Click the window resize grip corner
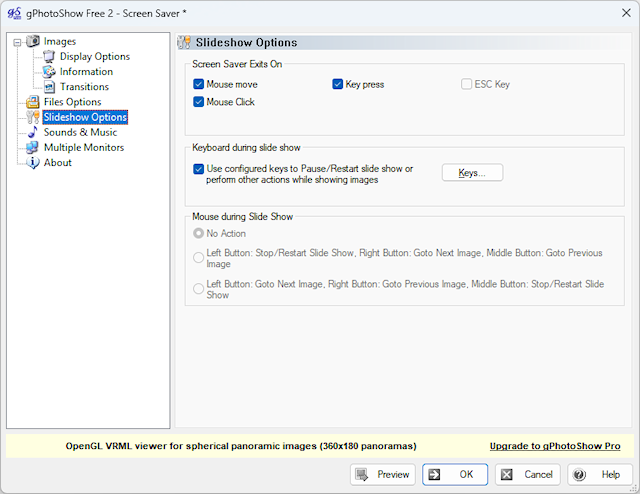 635,488
